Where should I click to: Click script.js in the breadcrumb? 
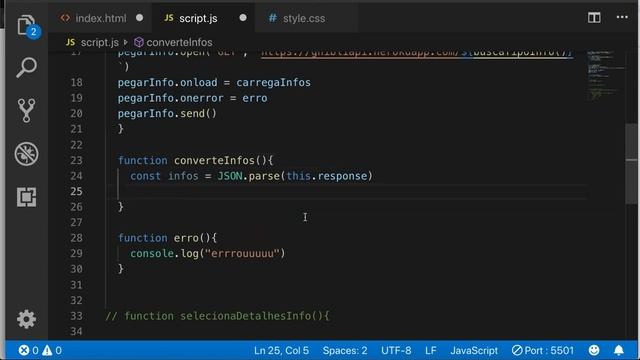99,42
